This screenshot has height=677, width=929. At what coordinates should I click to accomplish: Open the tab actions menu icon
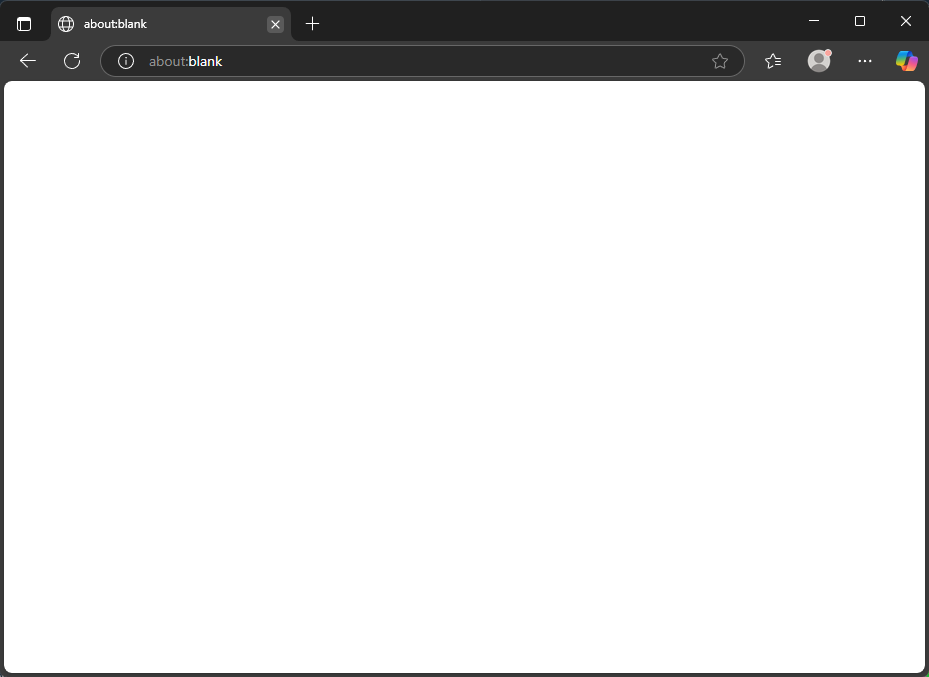click(x=24, y=24)
